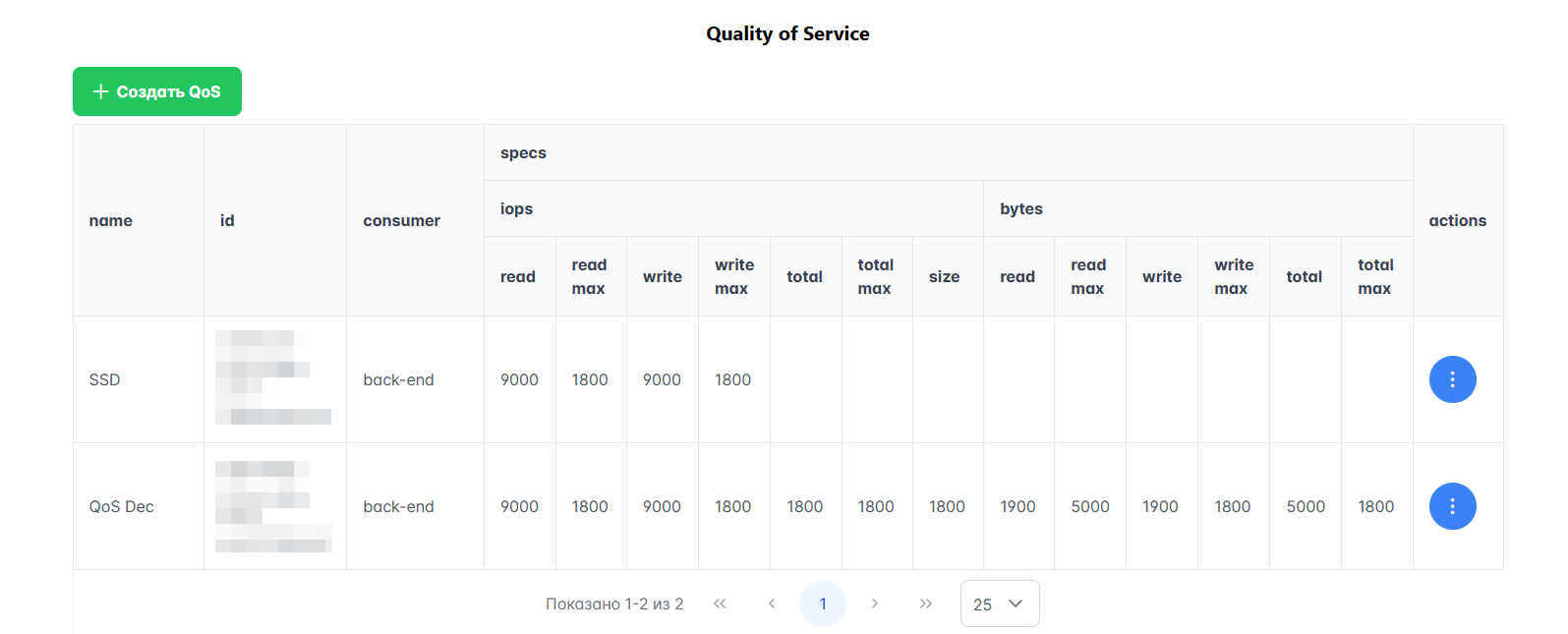
Task: Select the QoS Dec name cell
Action: (122, 507)
